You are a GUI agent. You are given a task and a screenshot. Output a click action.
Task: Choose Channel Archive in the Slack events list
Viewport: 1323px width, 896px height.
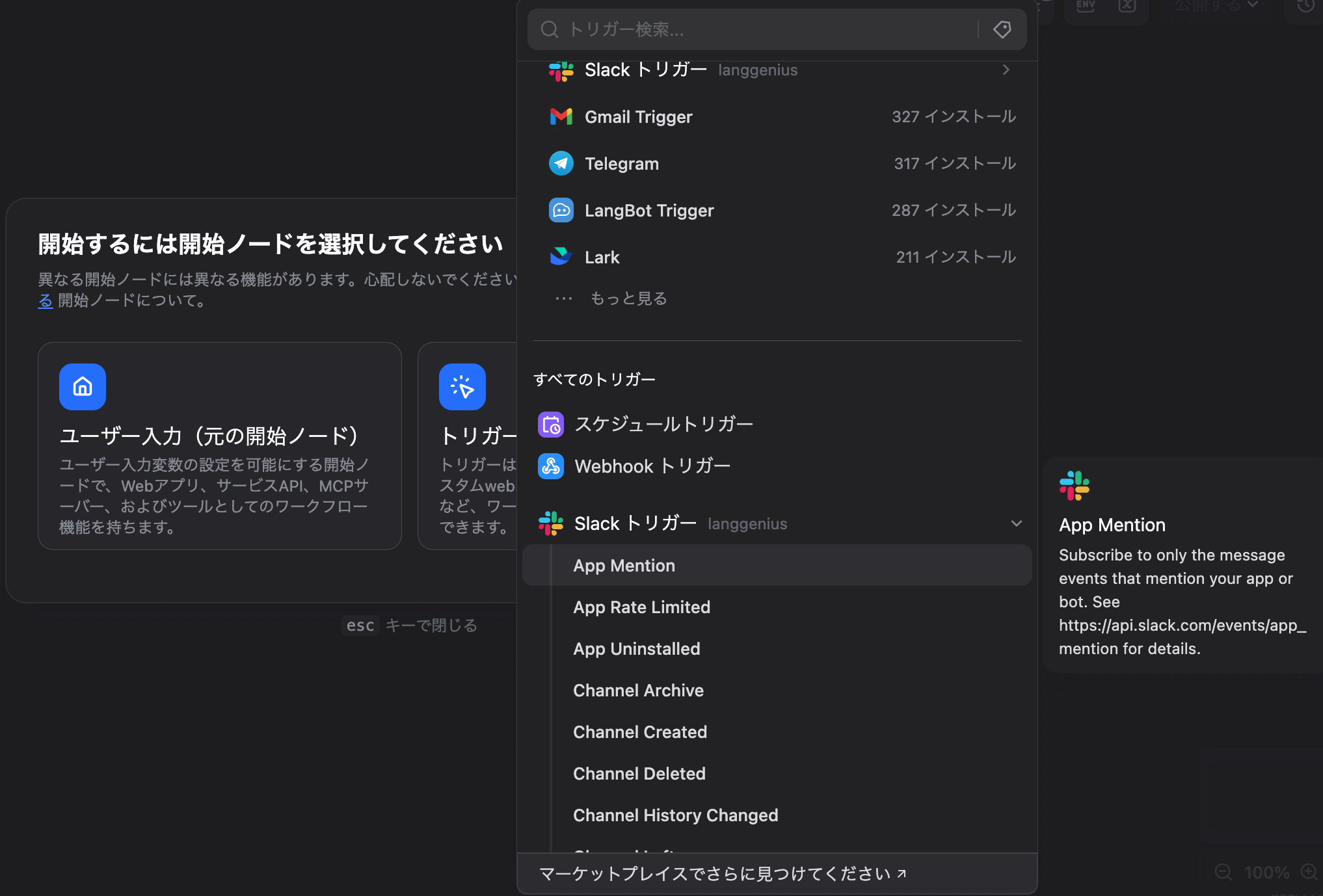[638, 690]
